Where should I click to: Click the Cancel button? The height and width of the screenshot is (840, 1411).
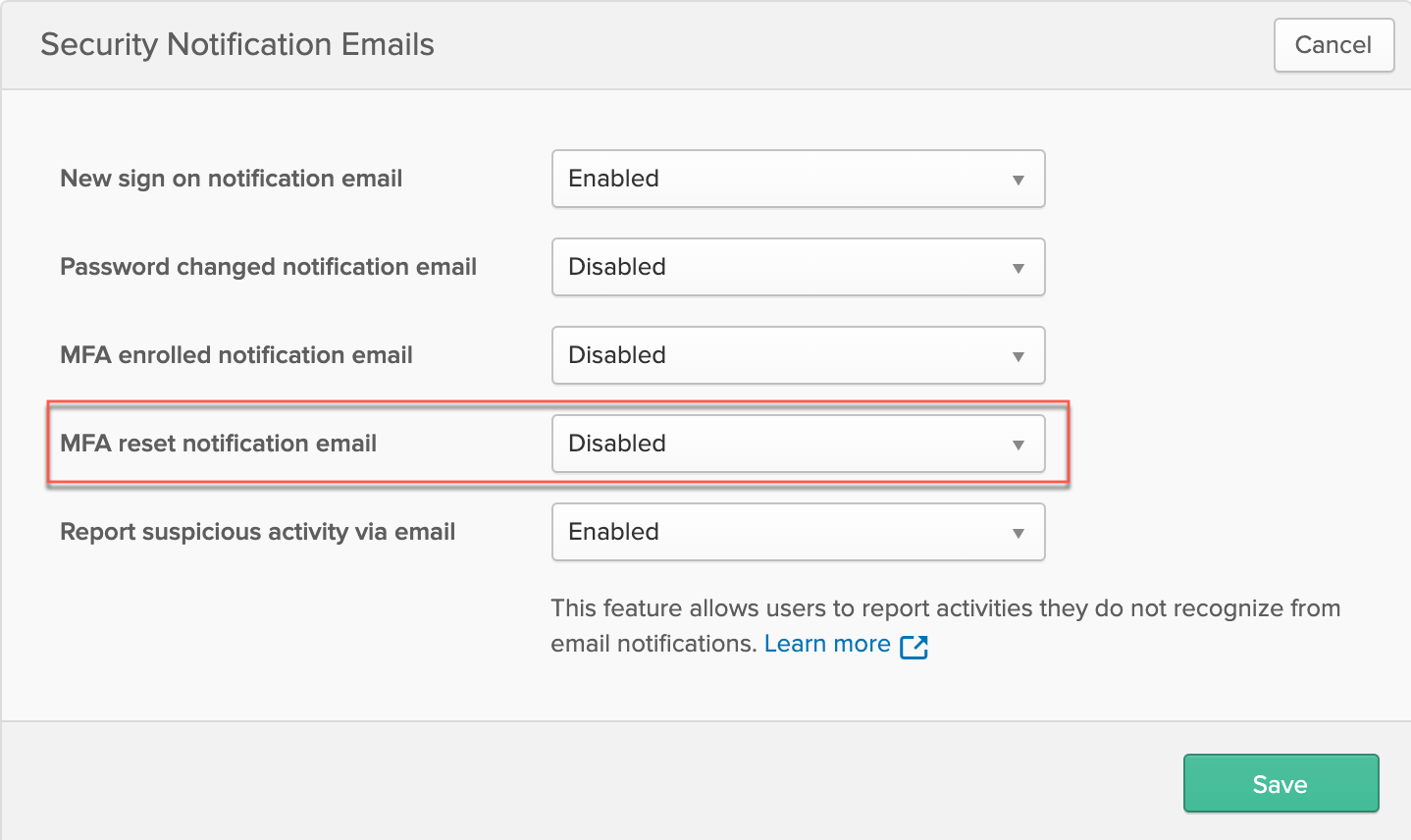1333,45
